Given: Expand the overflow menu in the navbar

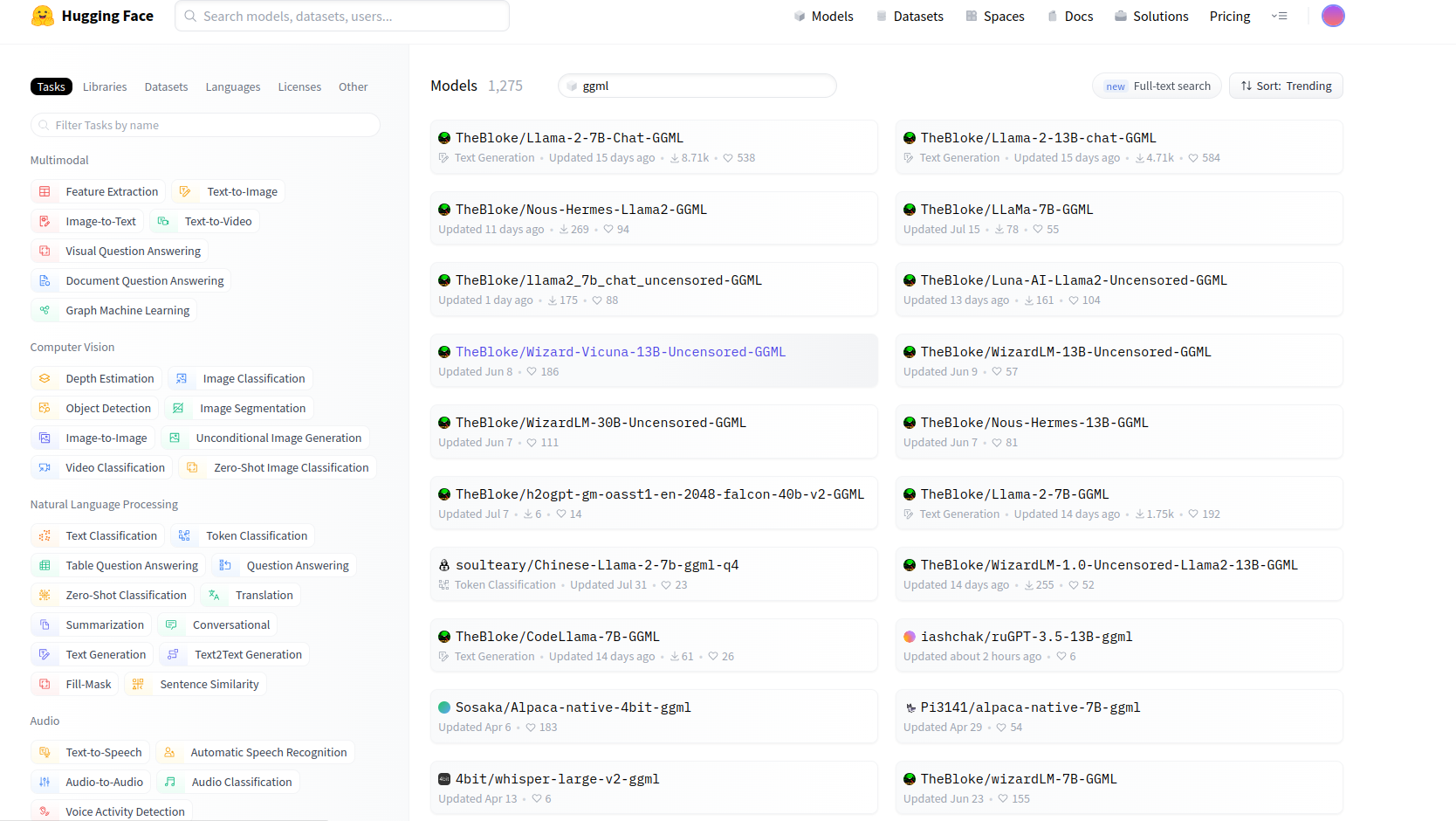Looking at the screenshot, I should [x=1280, y=16].
